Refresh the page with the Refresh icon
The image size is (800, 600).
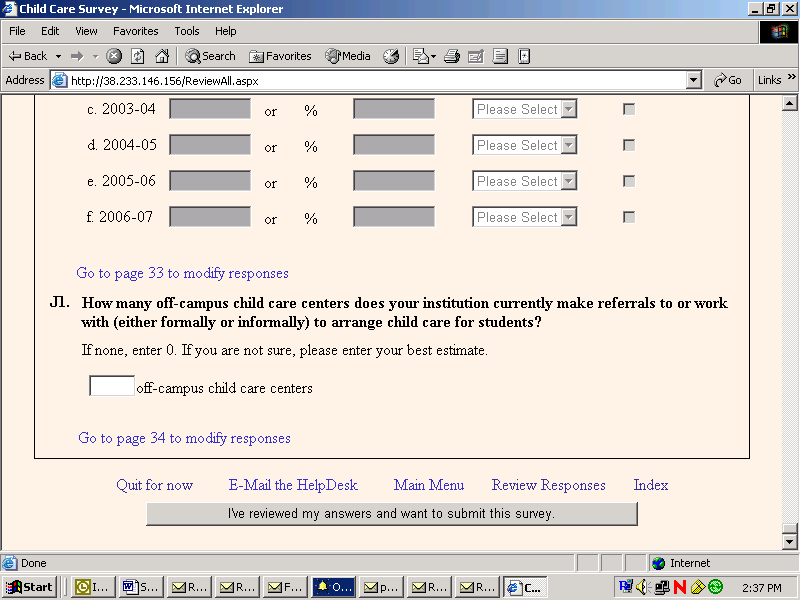(138, 56)
